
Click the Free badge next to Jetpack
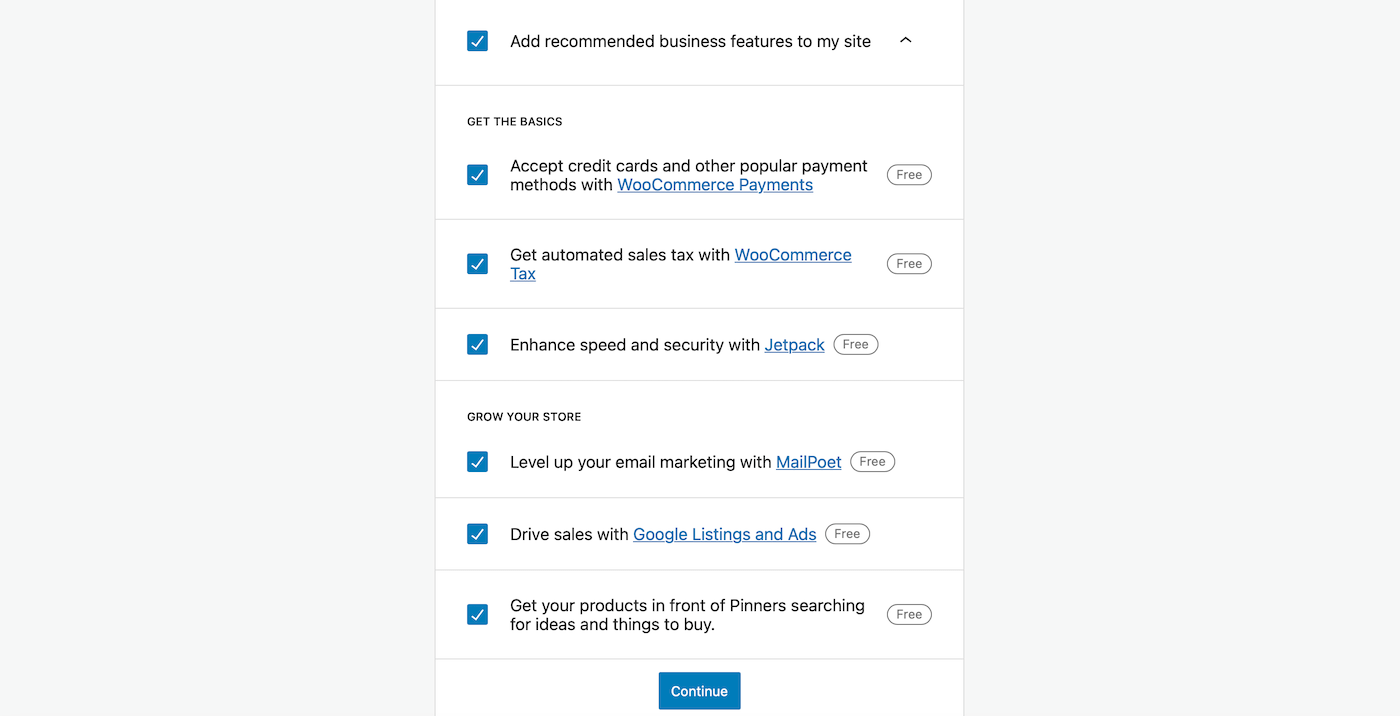click(x=855, y=343)
